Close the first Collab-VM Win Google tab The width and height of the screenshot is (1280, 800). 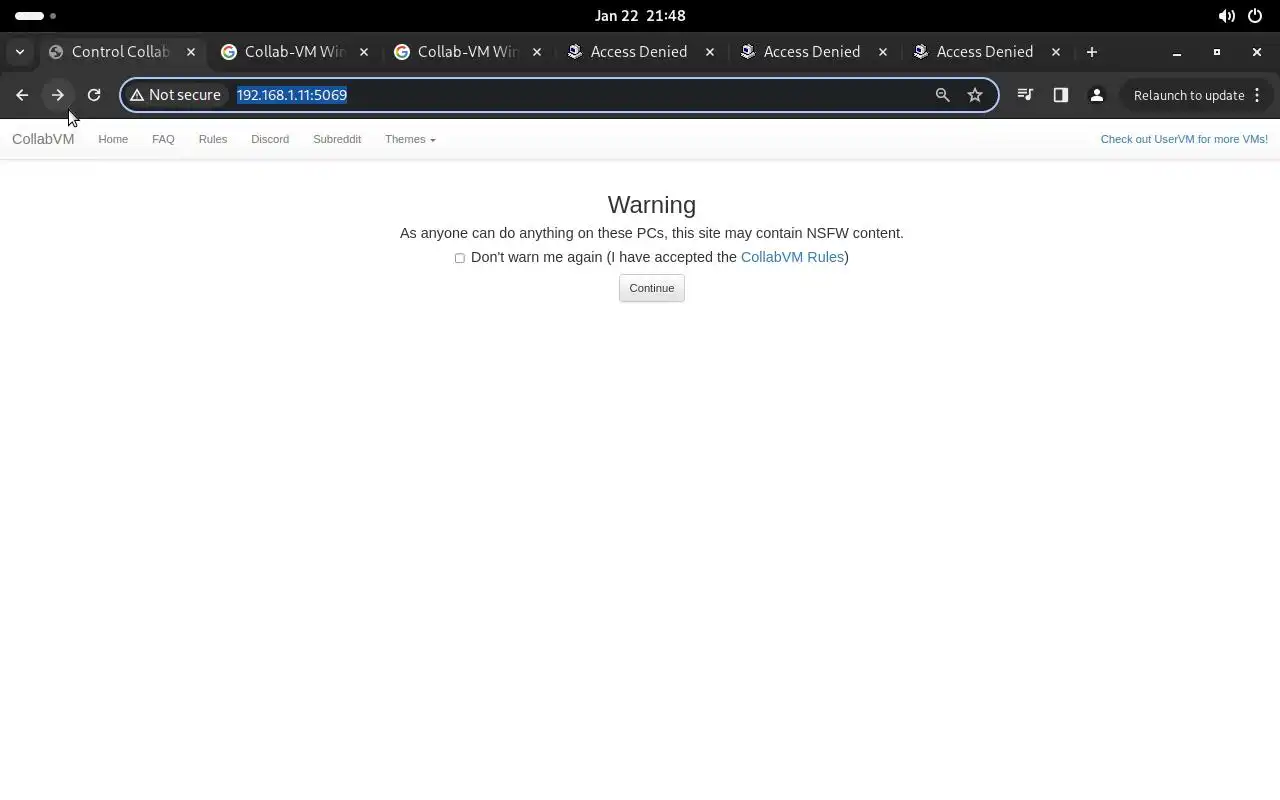364,52
